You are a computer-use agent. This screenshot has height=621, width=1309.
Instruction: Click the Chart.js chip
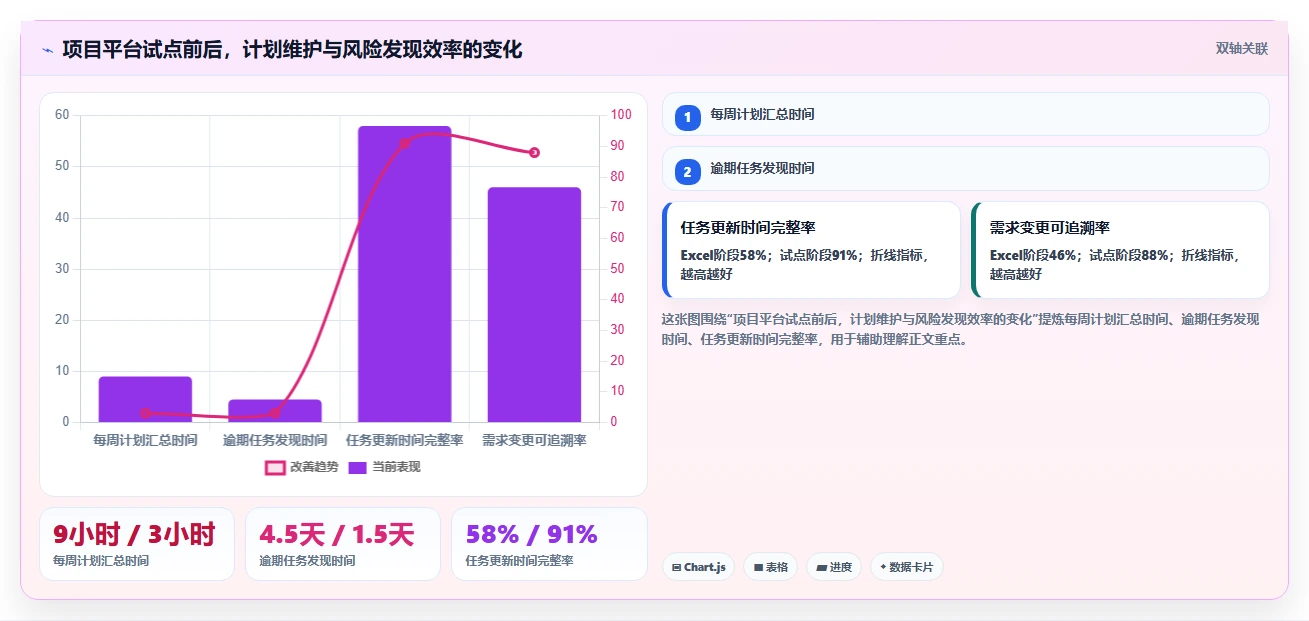tap(698, 567)
